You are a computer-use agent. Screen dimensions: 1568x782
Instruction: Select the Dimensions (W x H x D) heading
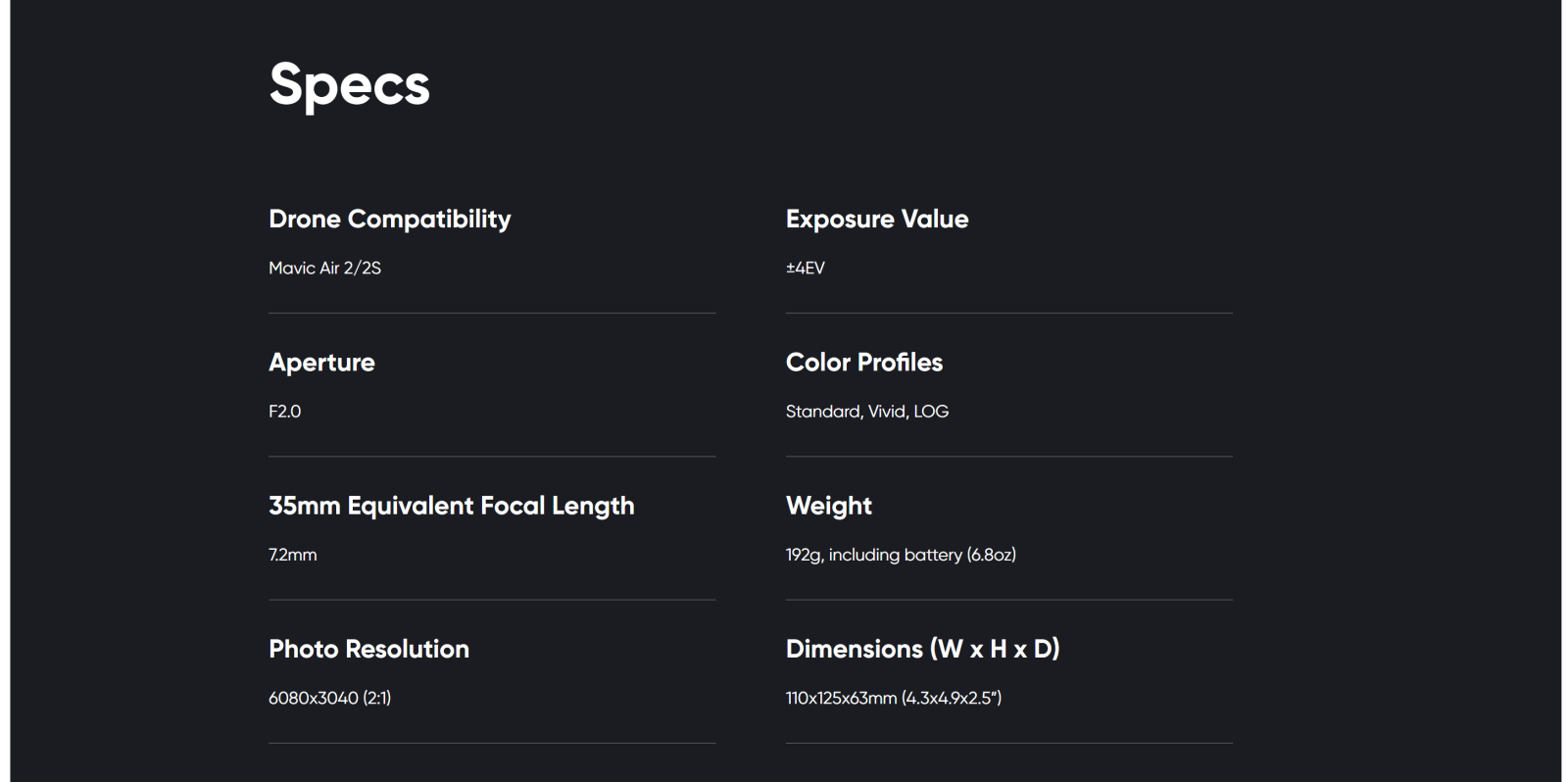[923, 649]
